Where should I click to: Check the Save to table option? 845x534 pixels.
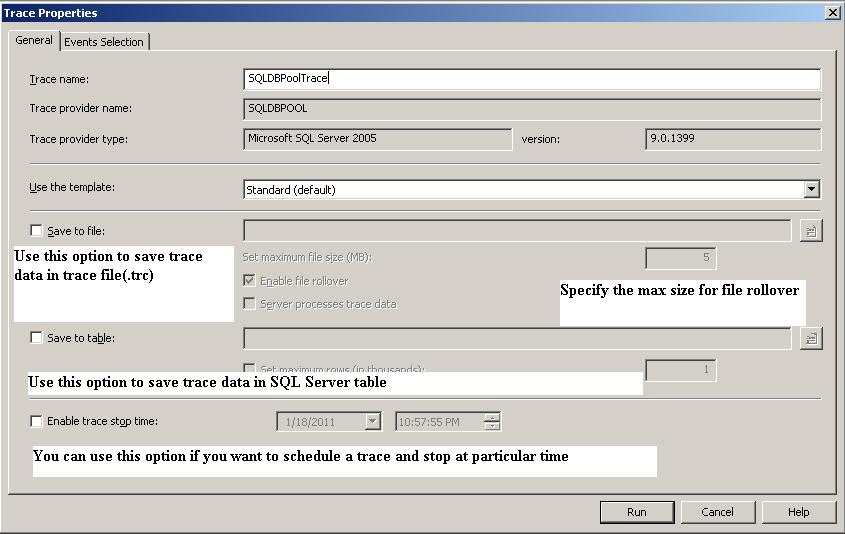pos(37,338)
